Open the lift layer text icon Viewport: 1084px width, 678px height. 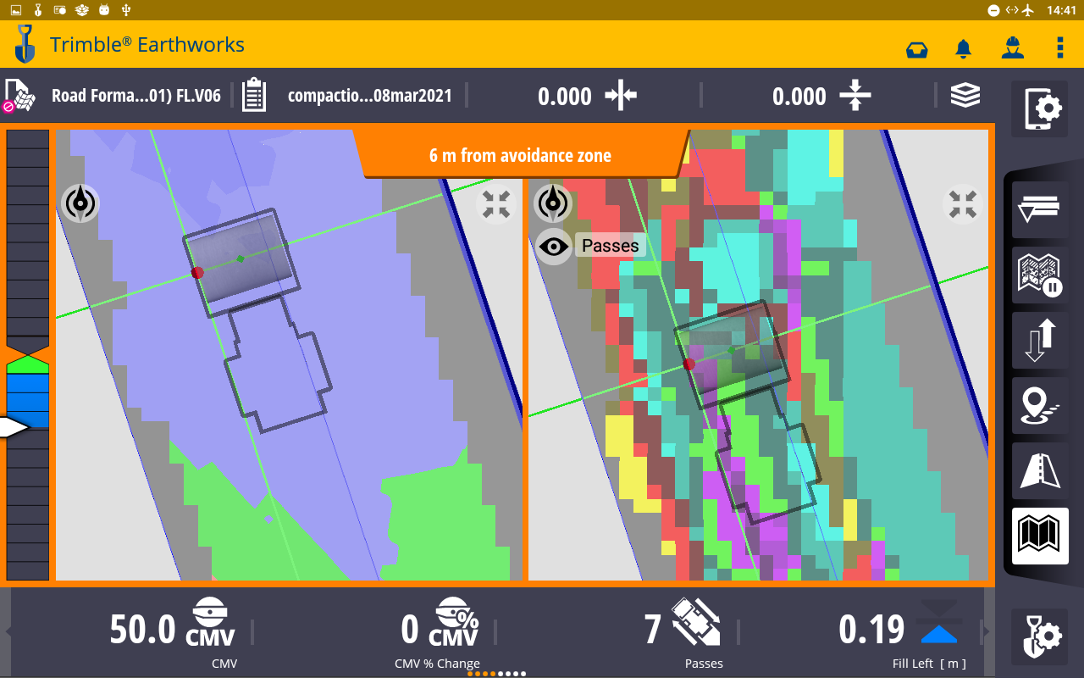1039,208
